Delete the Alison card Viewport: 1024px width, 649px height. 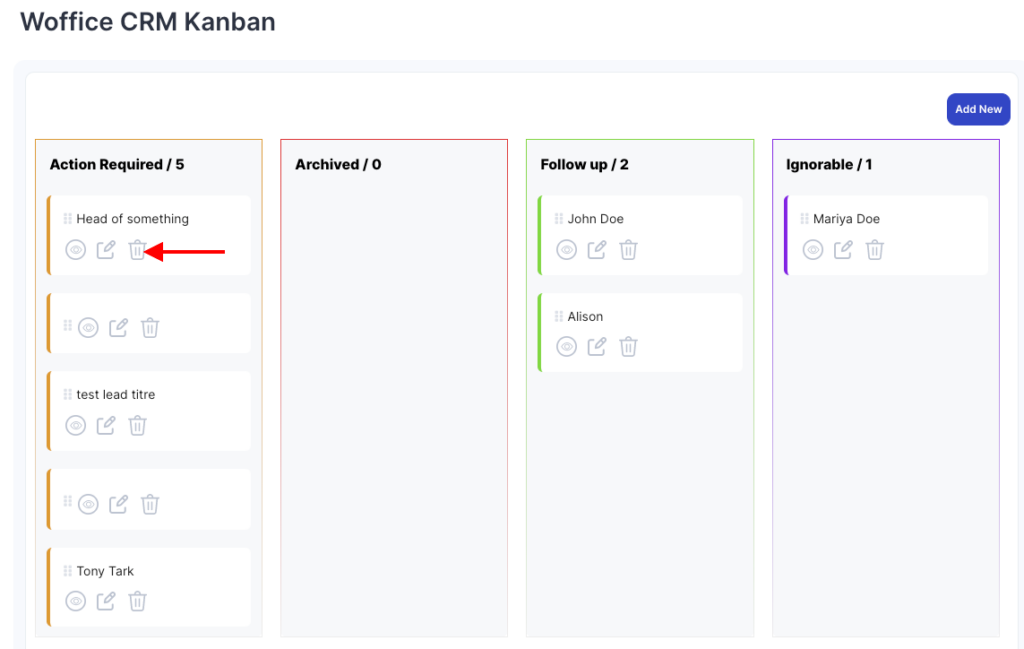tap(629, 347)
